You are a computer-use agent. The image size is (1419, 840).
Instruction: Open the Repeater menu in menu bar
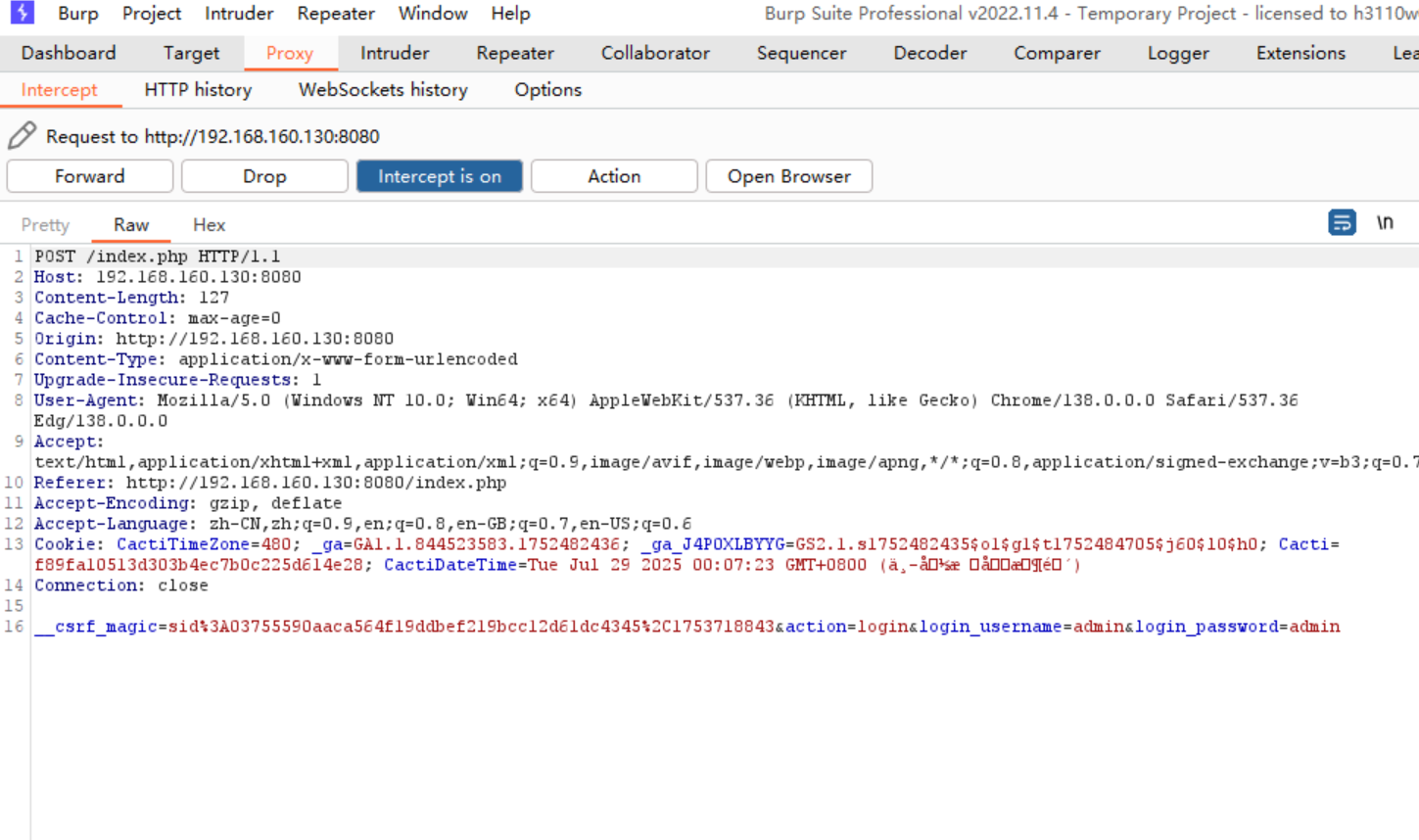click(336, 14)
